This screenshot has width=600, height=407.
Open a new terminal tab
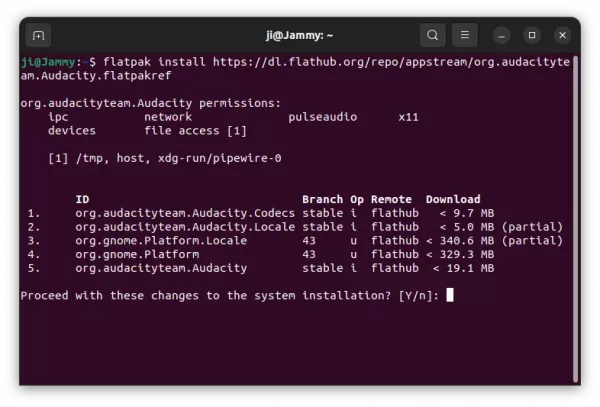coord(38,36)
